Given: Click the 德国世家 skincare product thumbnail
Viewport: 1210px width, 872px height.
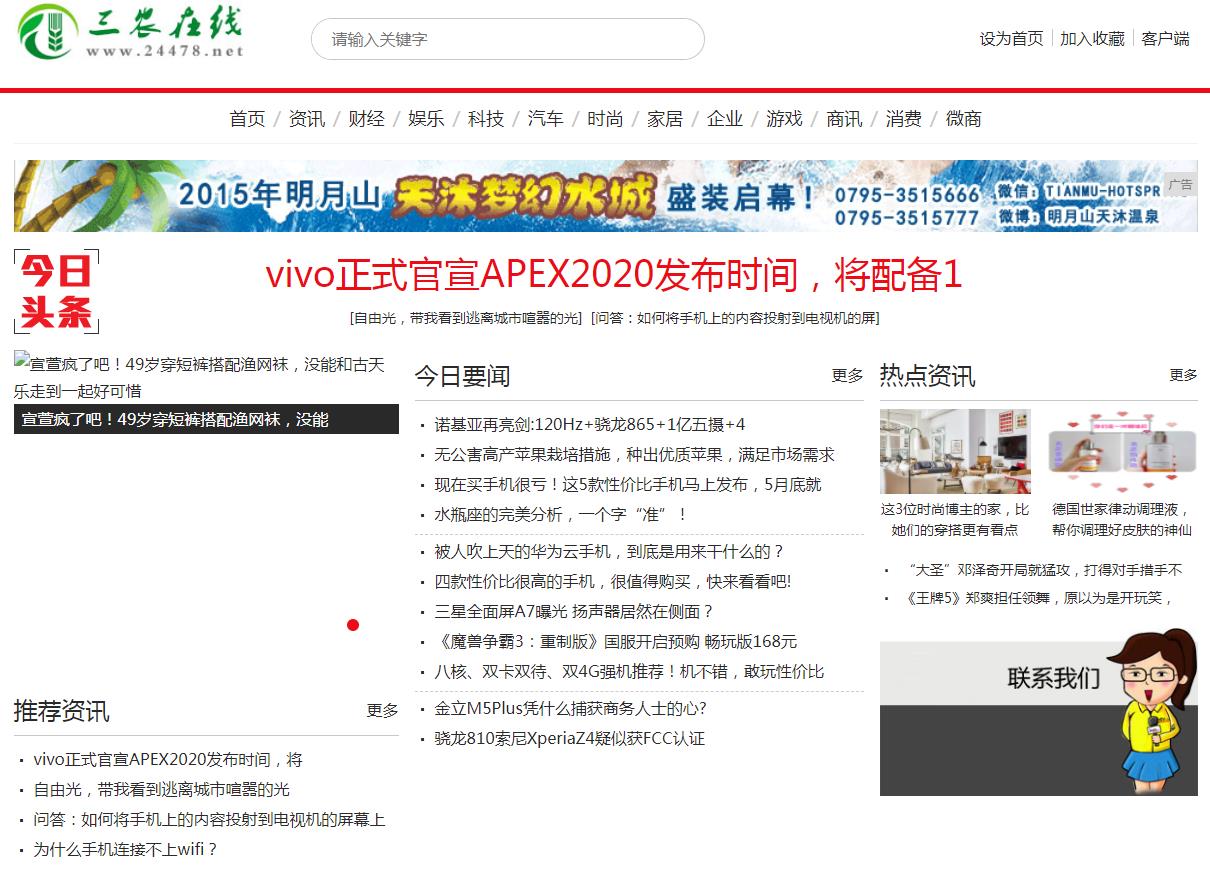Looking at the screenshot, I should coord(1122,451).
